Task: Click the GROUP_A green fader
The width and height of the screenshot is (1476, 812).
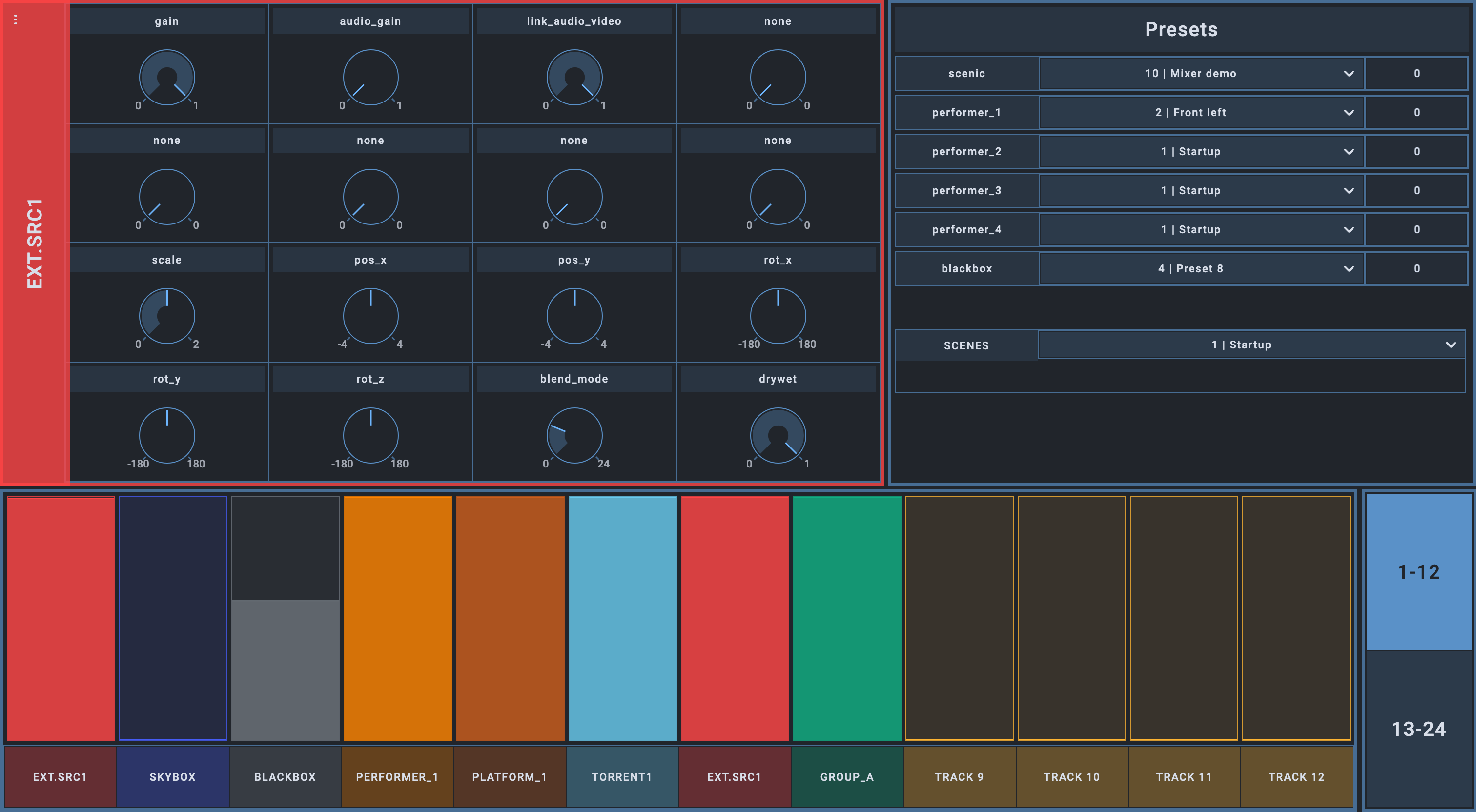Action: [846, 618]
